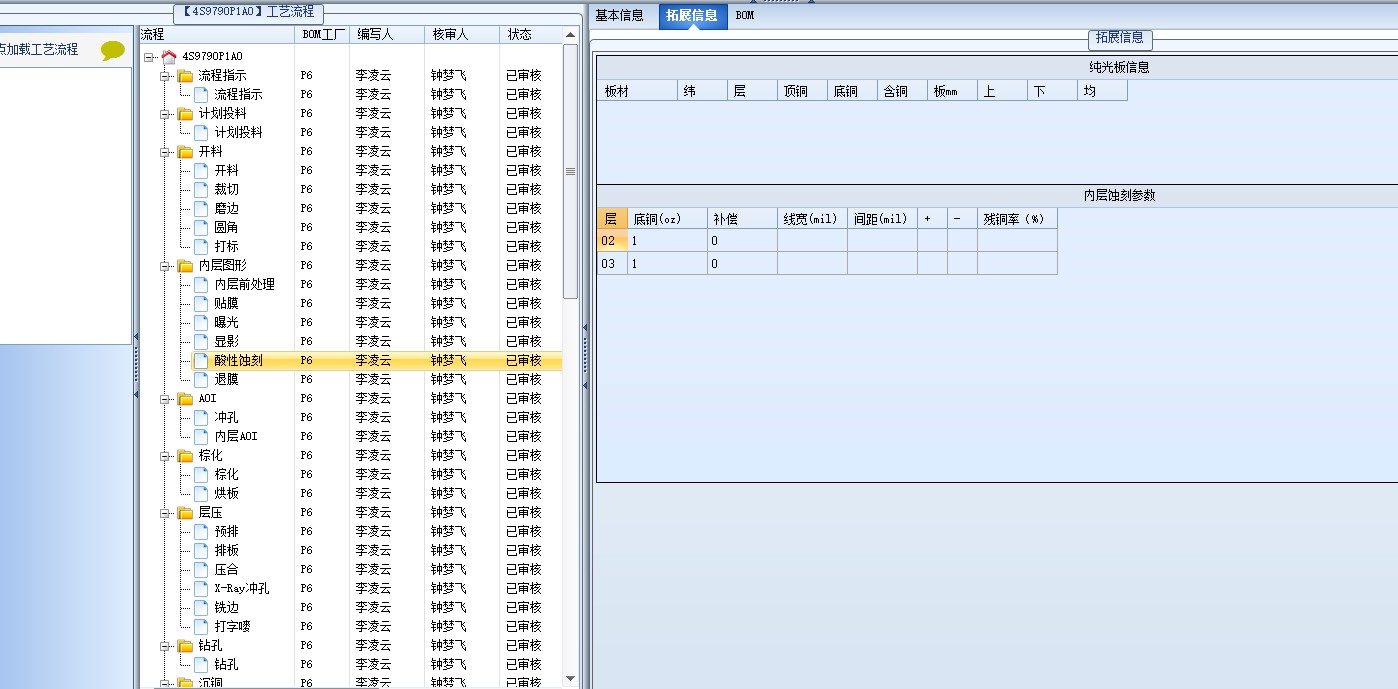Click the green speech bubble icon

point(113,50)
